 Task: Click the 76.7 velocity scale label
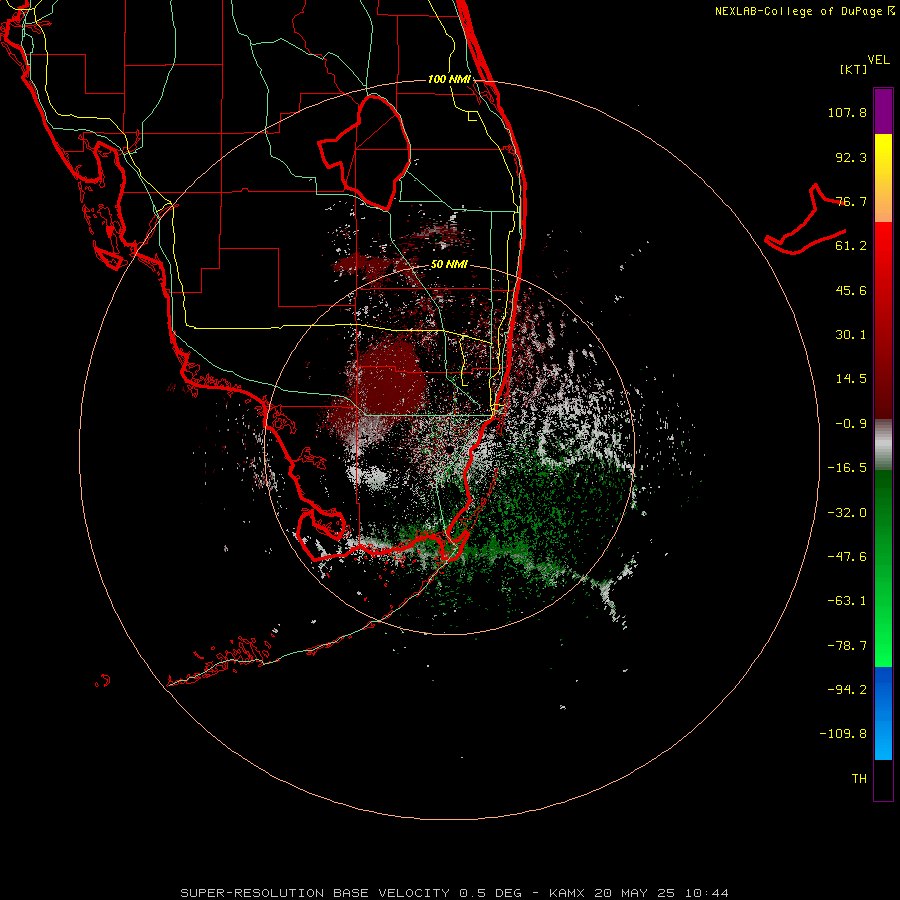click(x=851, y=201)
